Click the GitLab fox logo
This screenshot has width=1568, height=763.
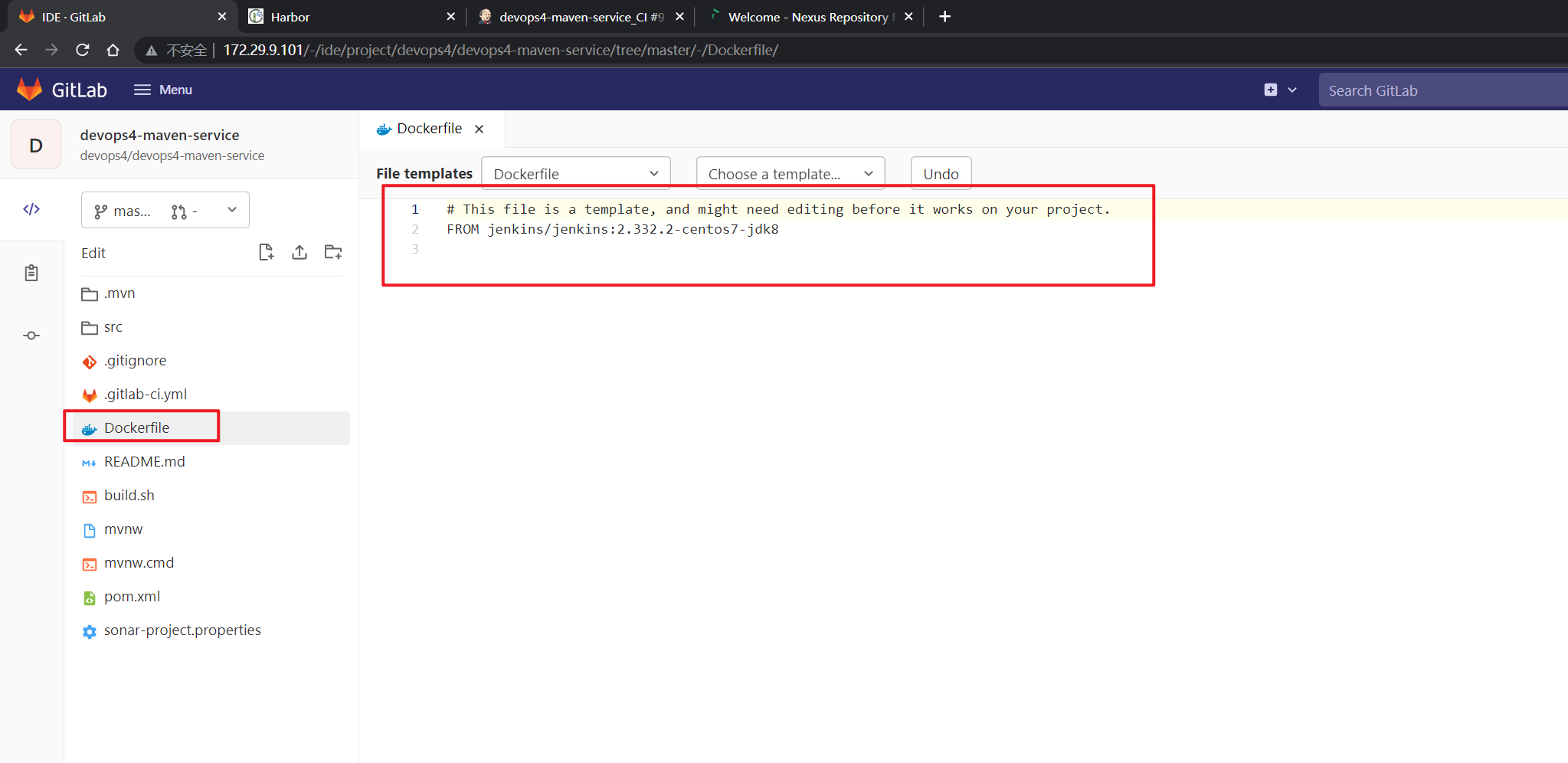pyautogui.click(x=29, y=90)
